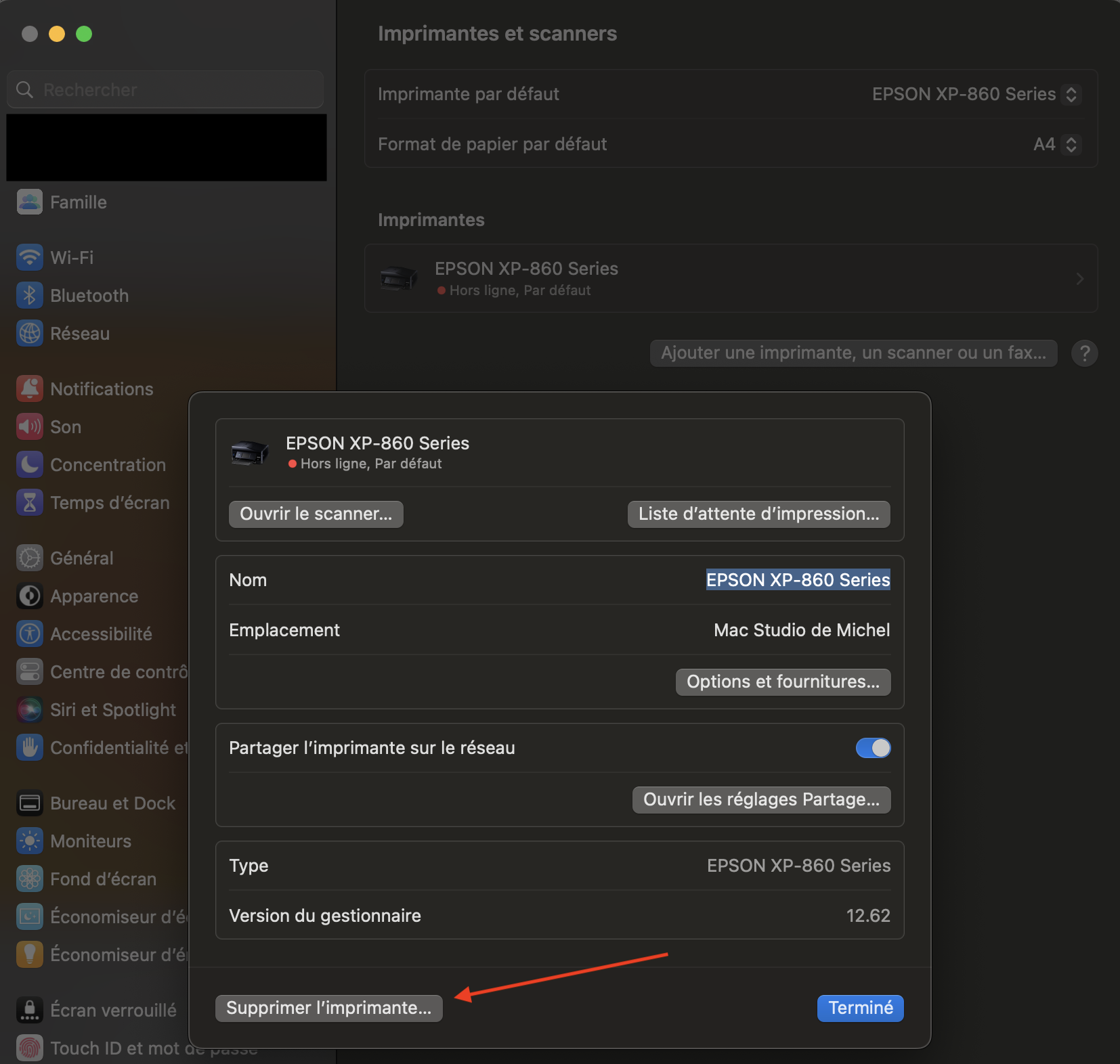Open Notifications bell icon
The width and height of the screenshot is (1120, 1064).
(x=29, y=389)
